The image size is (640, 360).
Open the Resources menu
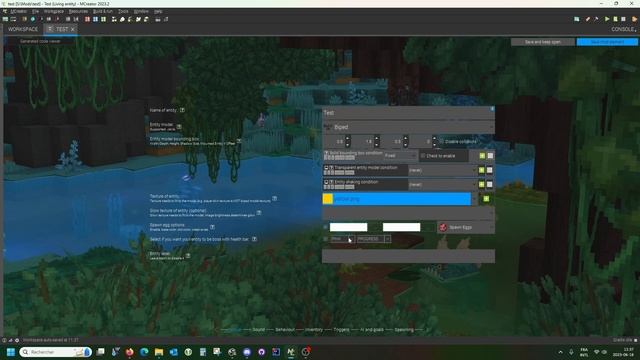pos(78,11)
